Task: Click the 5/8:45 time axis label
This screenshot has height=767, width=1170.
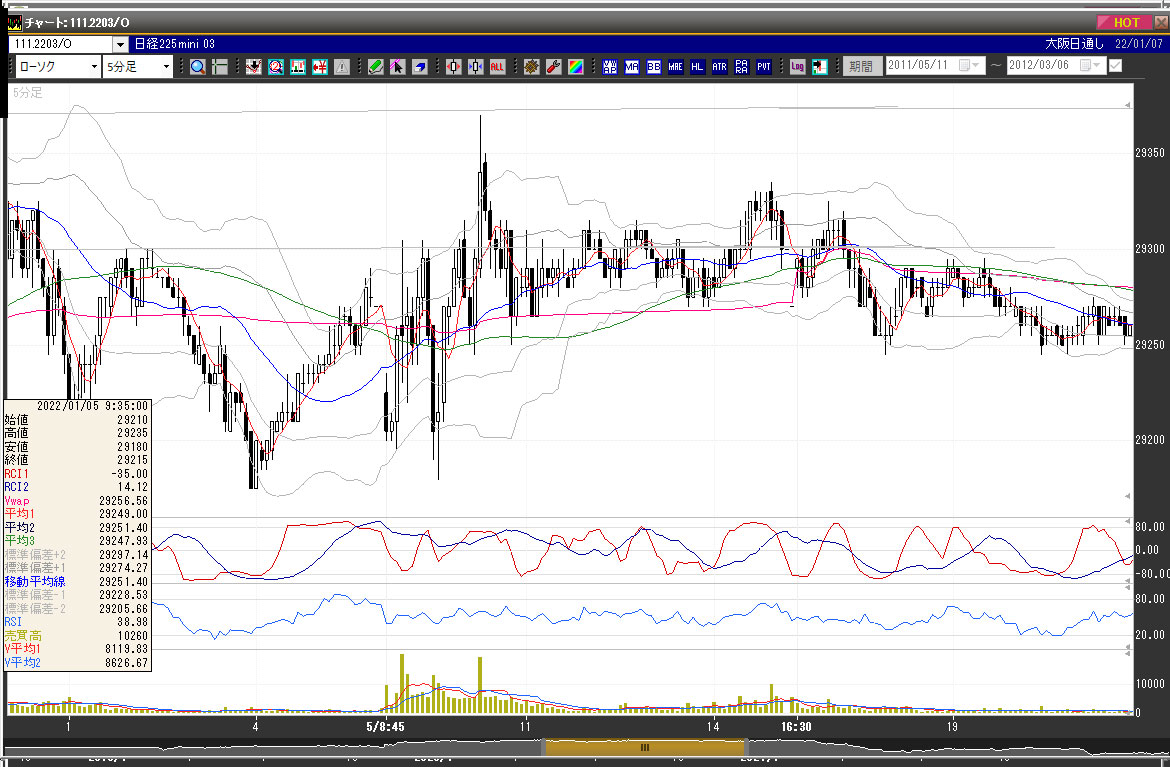Action: (x=386, y=726)
